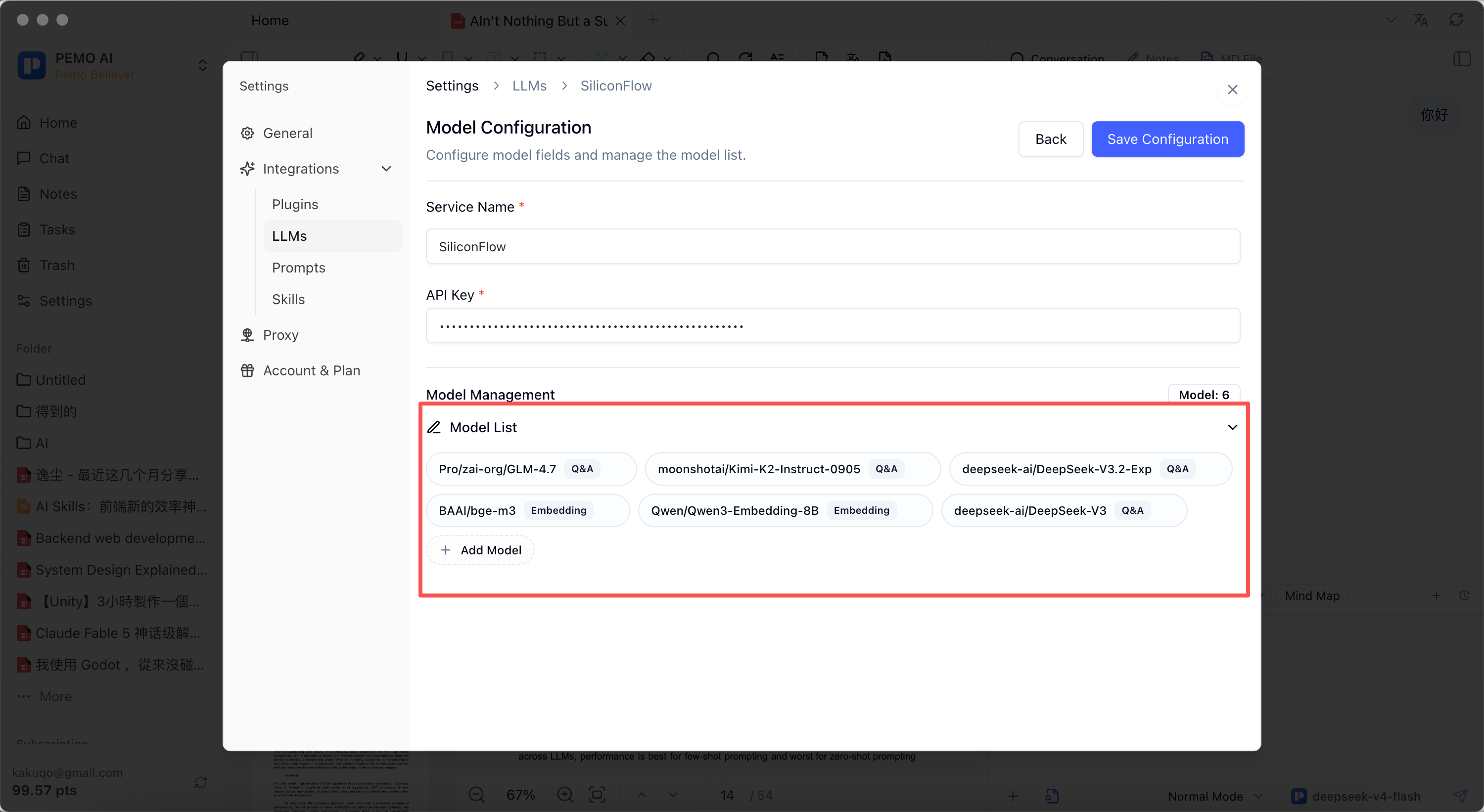Click the Model List edit pencil icon
This screenshot has height=812, width=1484.
(434, 427)
